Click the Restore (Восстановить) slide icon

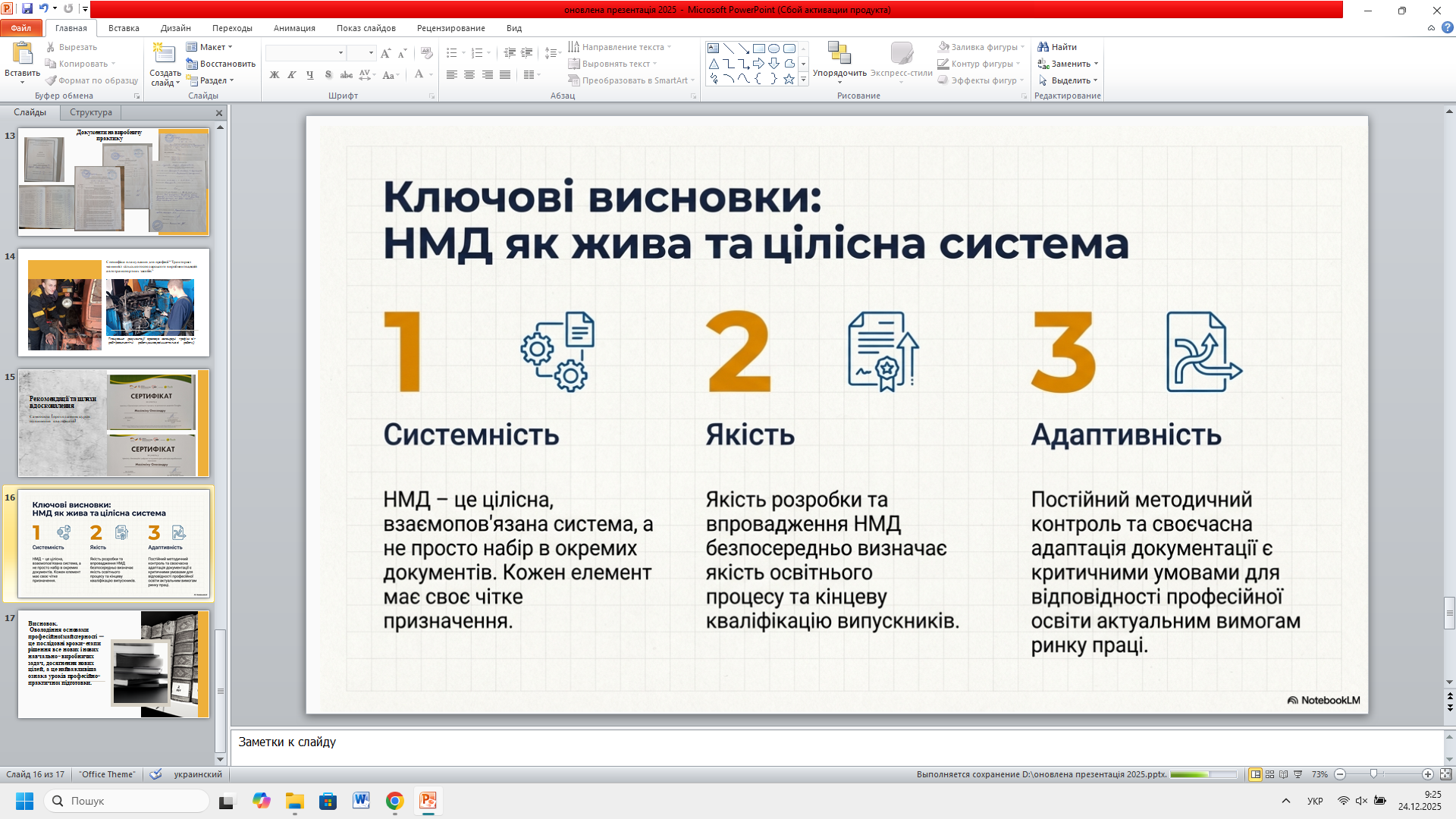(x=193, y=64)
